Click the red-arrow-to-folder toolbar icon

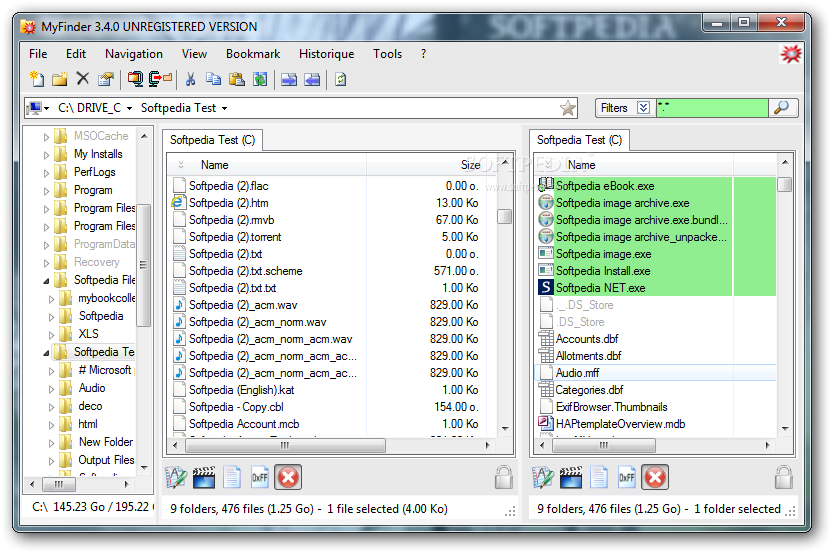[x=160, y=80]
